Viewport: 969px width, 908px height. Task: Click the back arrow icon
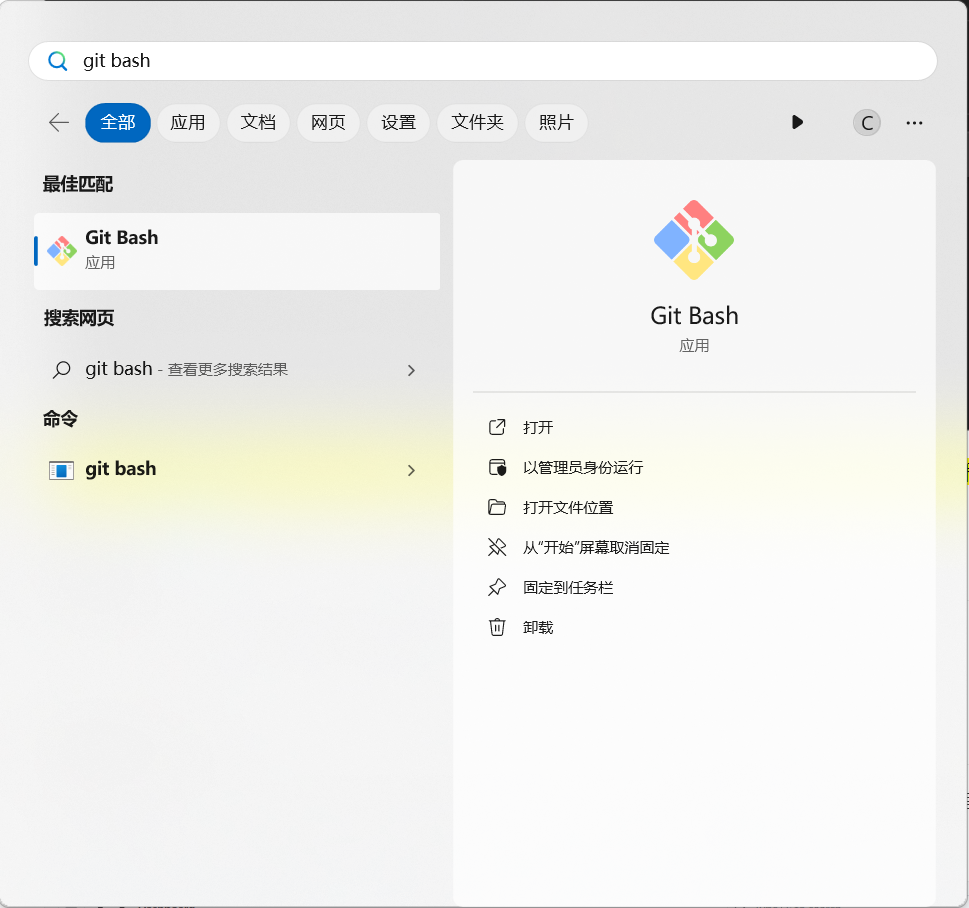[x=59, y=122]
